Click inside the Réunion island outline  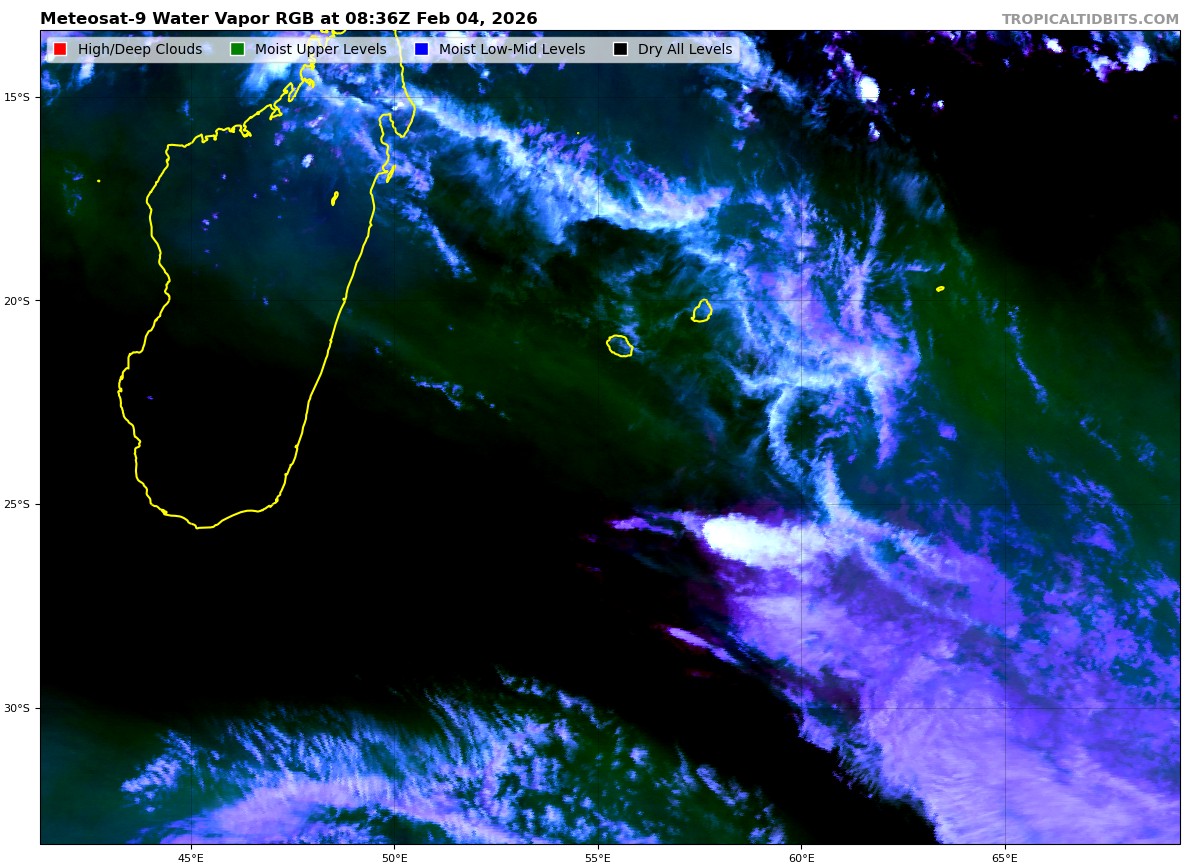(619, 346)
